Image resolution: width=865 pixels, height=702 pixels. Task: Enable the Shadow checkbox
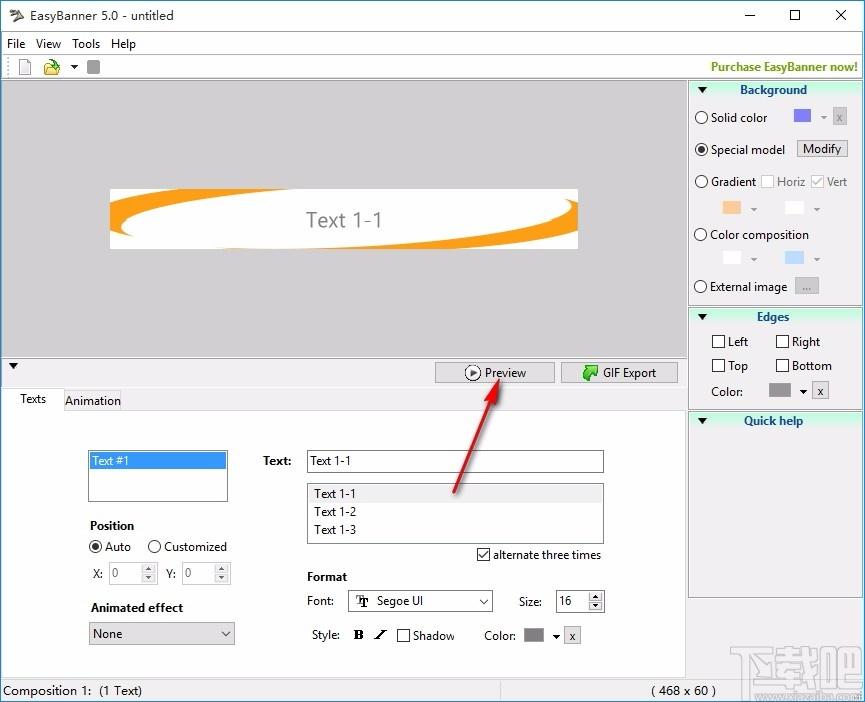pyautogui.click(x=403, y=636)
